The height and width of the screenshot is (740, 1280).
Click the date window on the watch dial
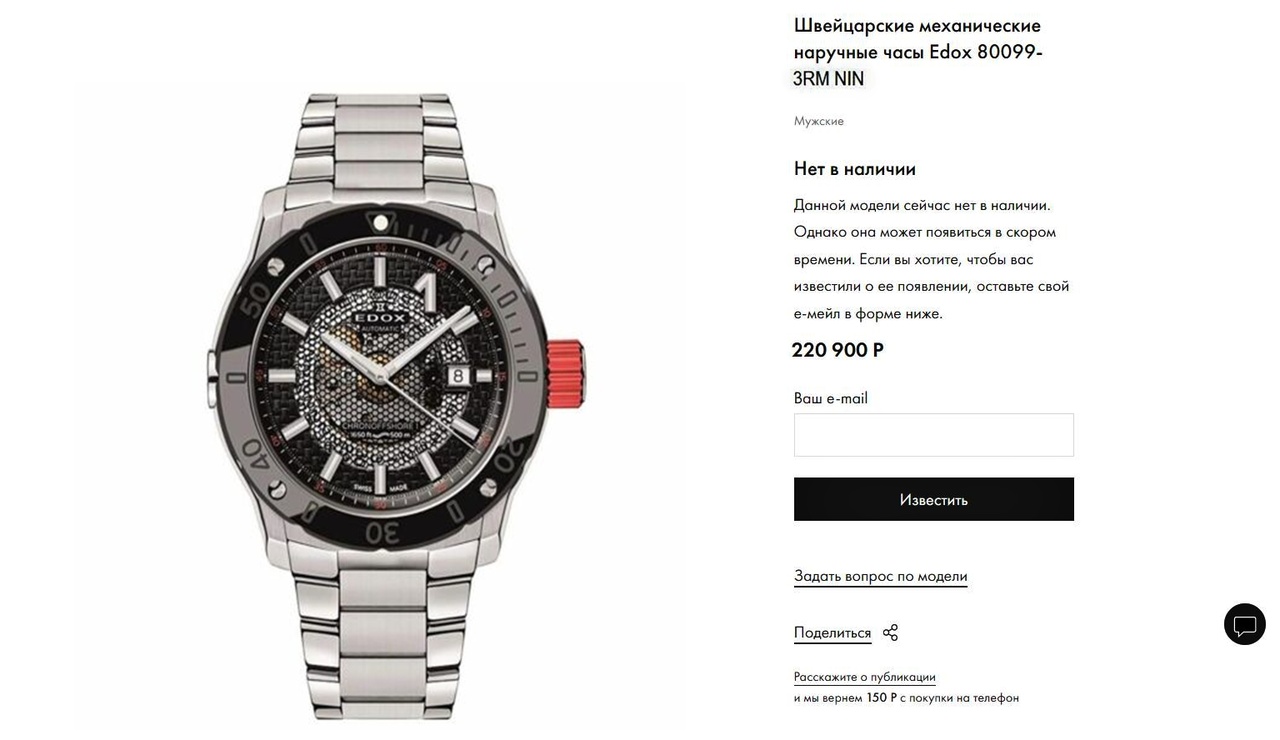tap(458, 375)
